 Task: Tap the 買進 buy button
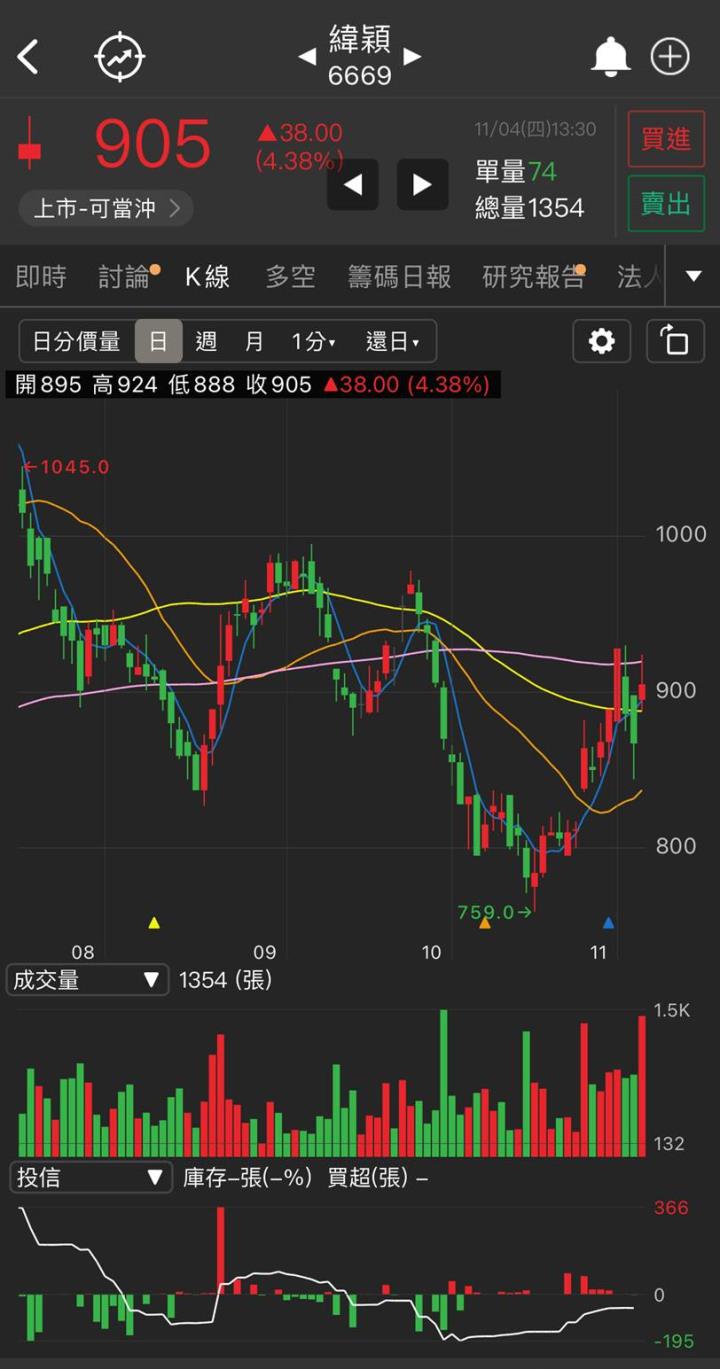(666, 139)
